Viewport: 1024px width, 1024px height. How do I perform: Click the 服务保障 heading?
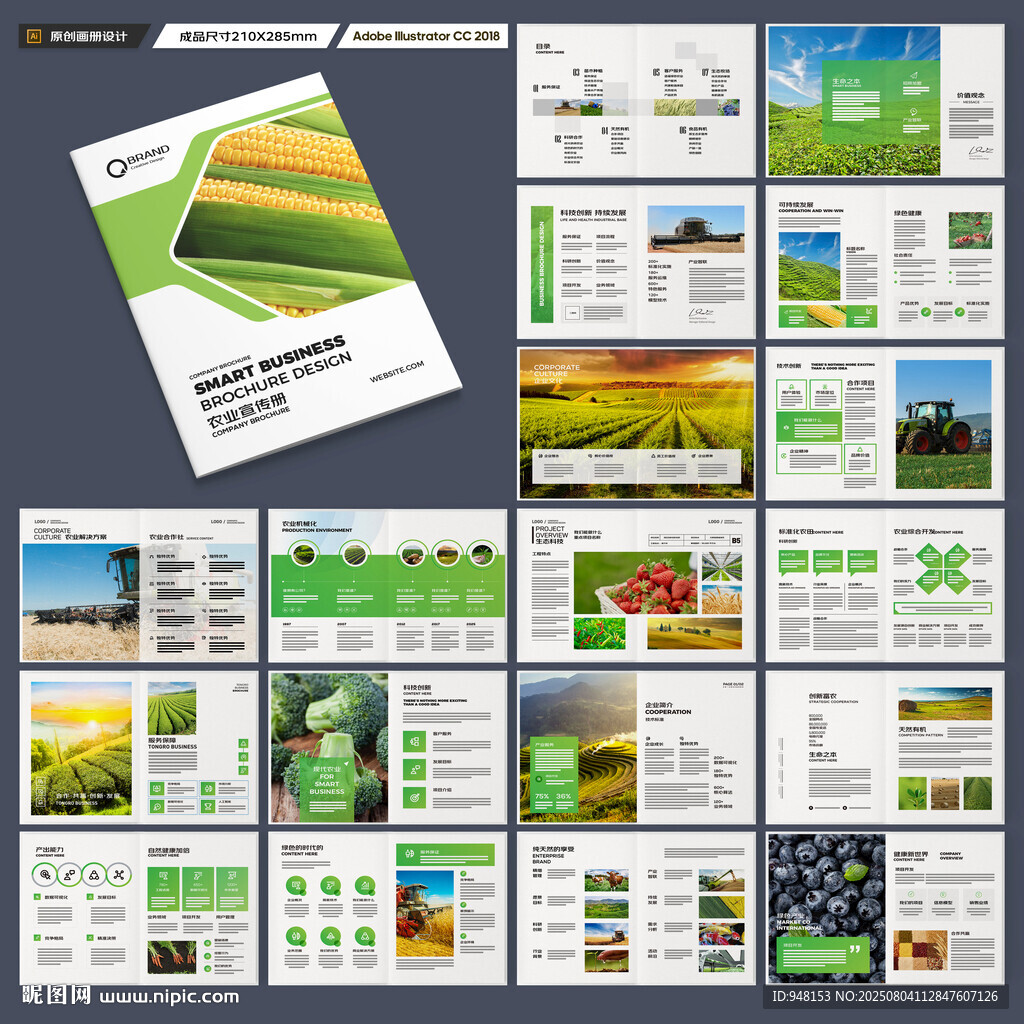coord(161,741)
